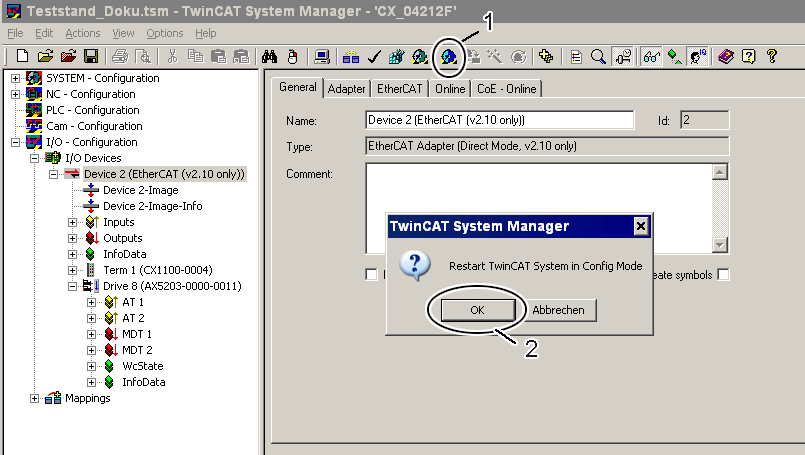Viewport: 805px width, 455px height.
Task: Click the Toggle Free Run icon
Action: coord(519,56)
